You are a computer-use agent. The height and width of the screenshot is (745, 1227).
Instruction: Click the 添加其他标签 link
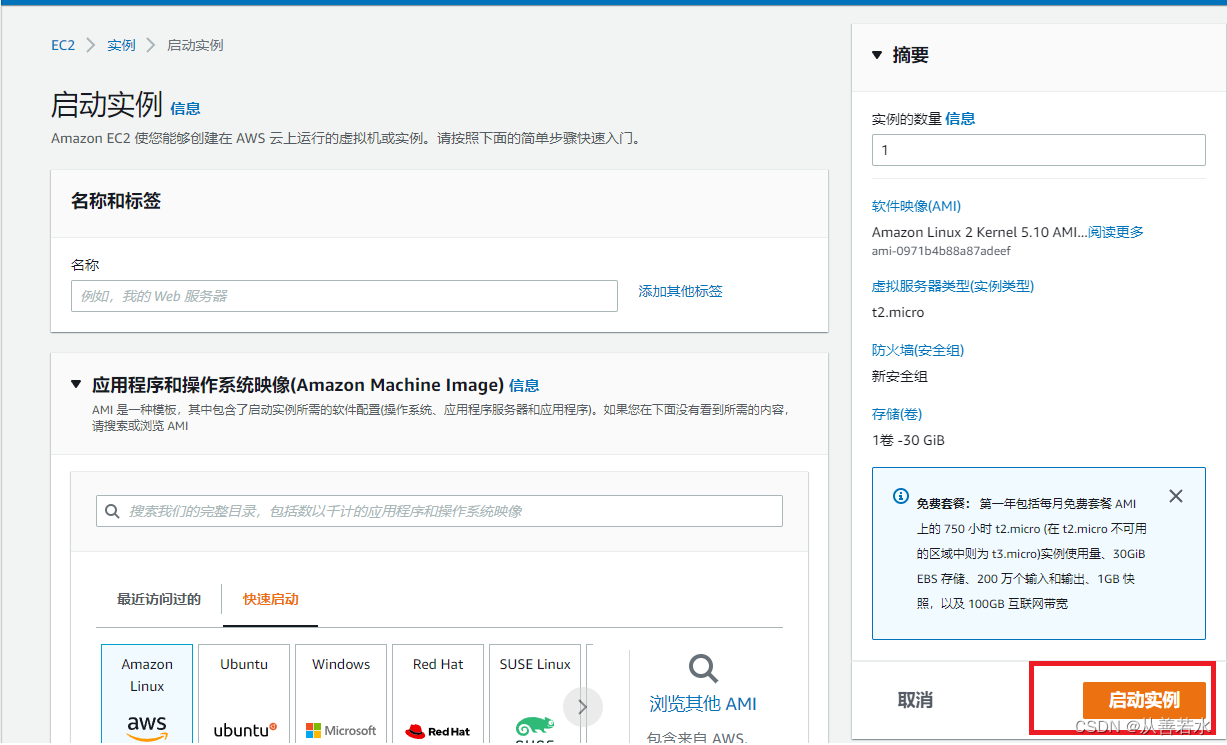680,290
